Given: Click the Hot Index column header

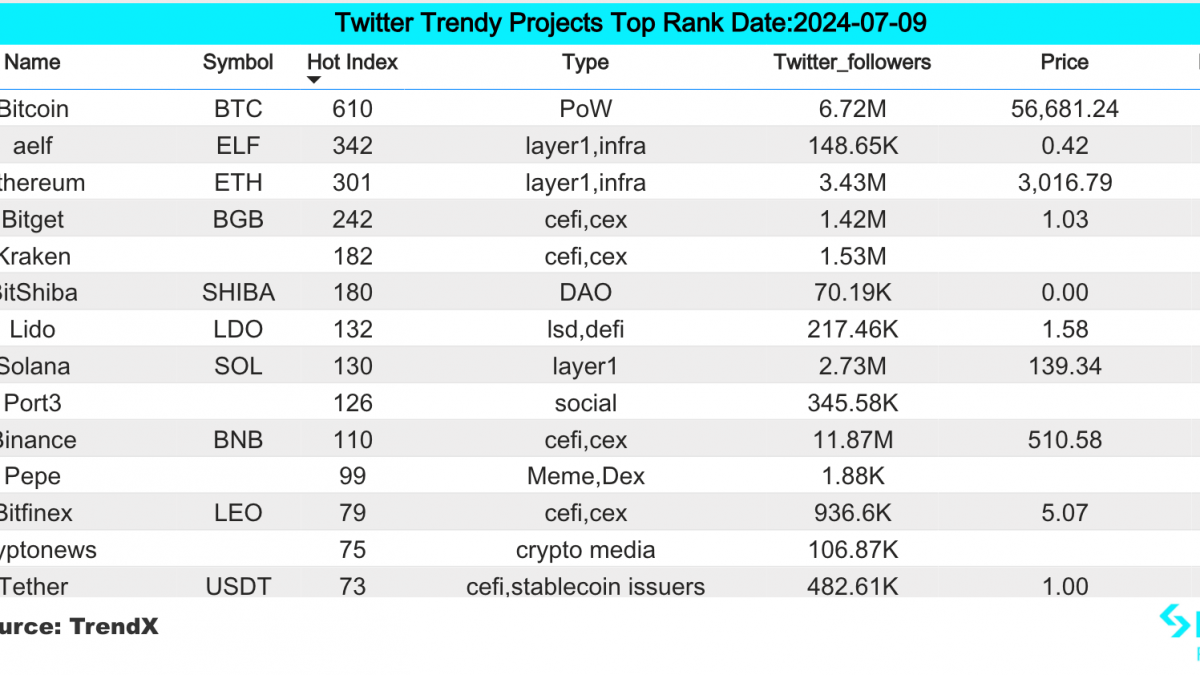Looking at the screenshot, I should click(352, 62).
